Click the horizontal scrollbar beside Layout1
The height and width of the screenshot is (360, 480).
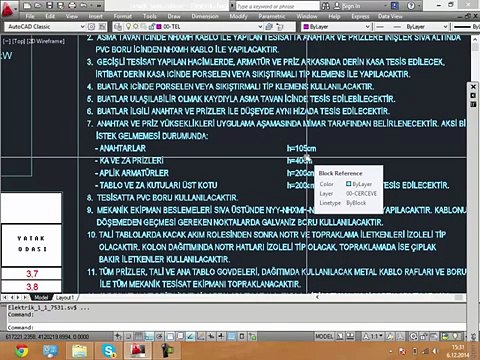[390, 297]
